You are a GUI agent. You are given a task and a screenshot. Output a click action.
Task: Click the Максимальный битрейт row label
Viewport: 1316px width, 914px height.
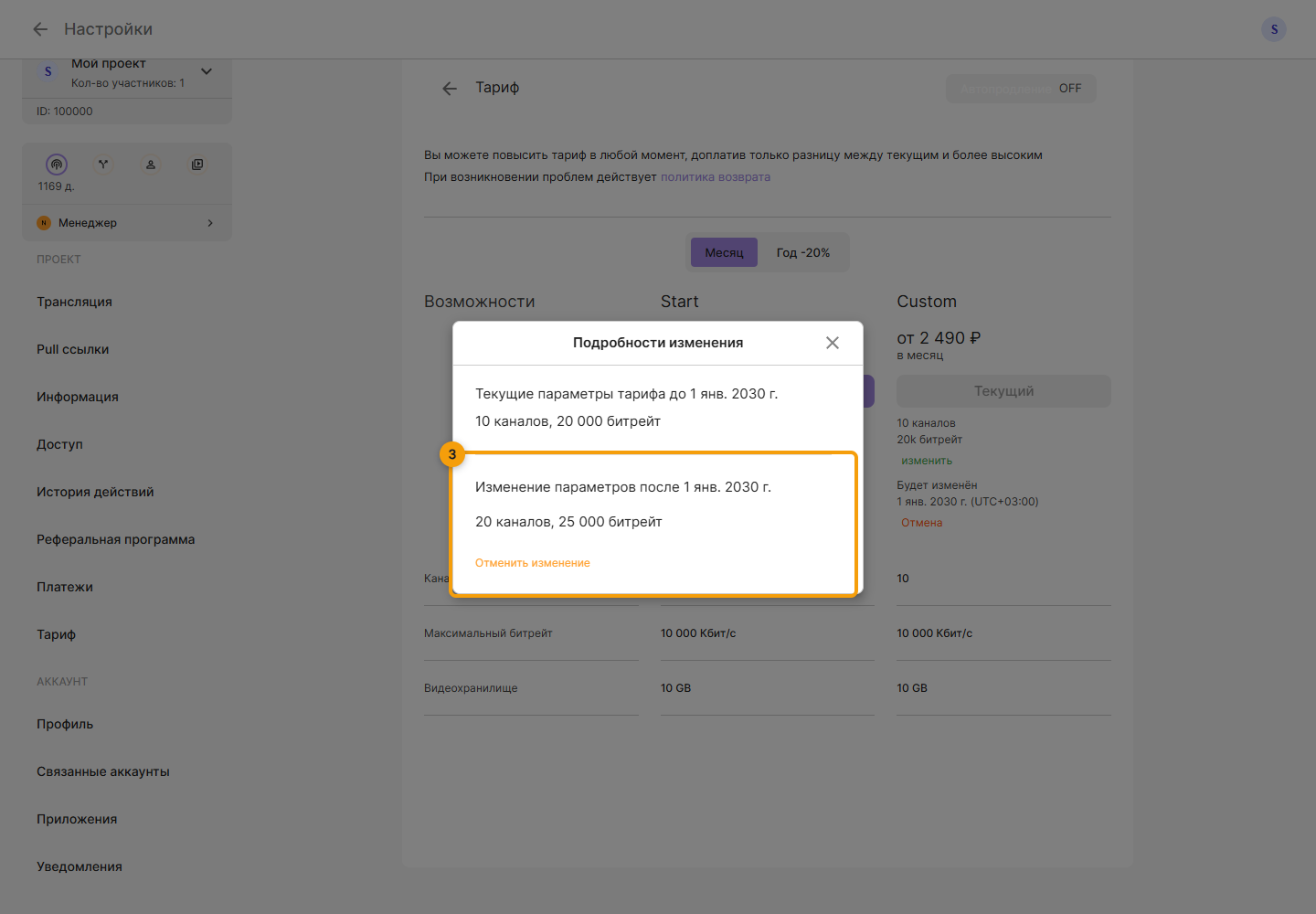(x=488, y=633)
